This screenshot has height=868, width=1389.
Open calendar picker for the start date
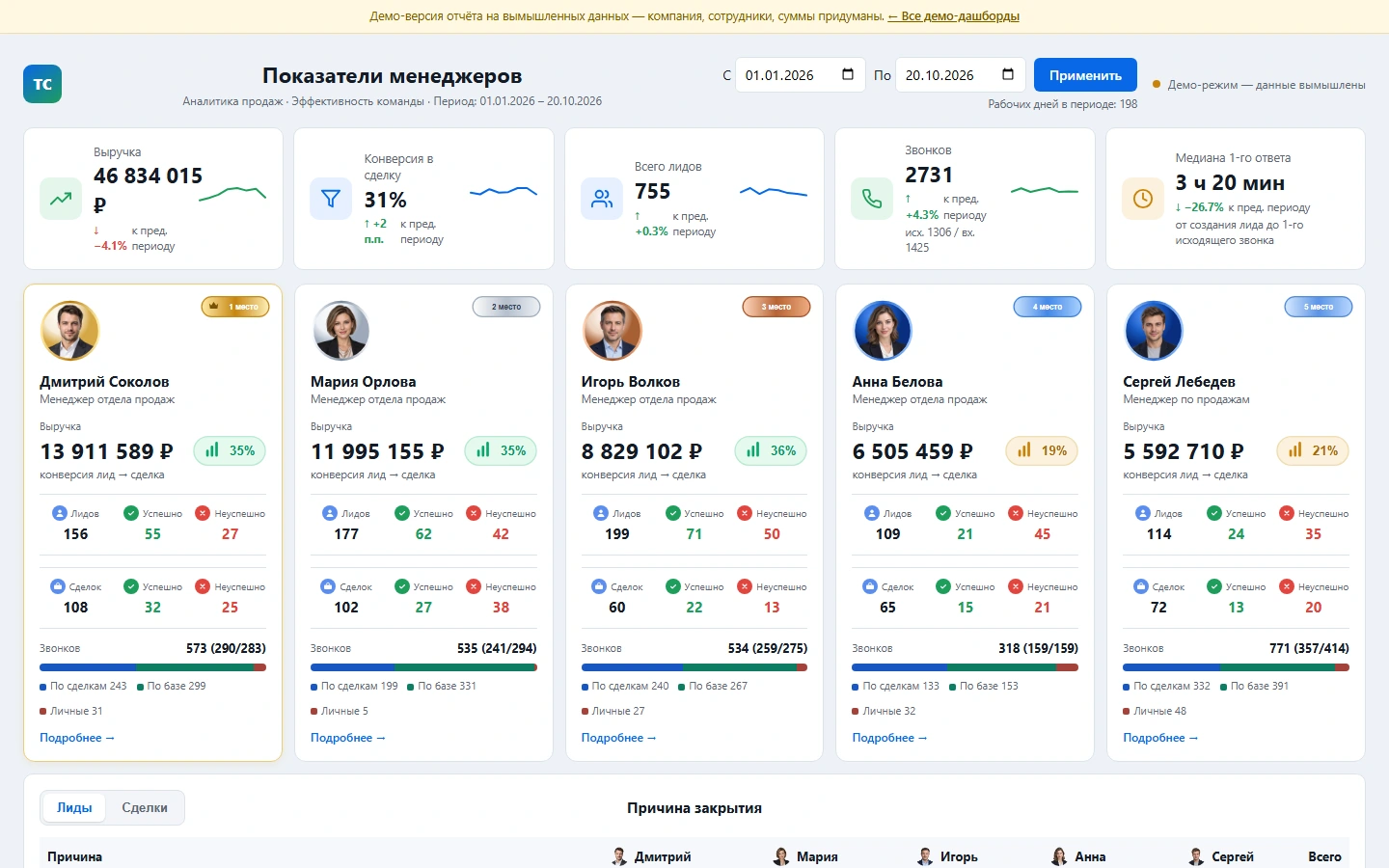tap(848, 74)
